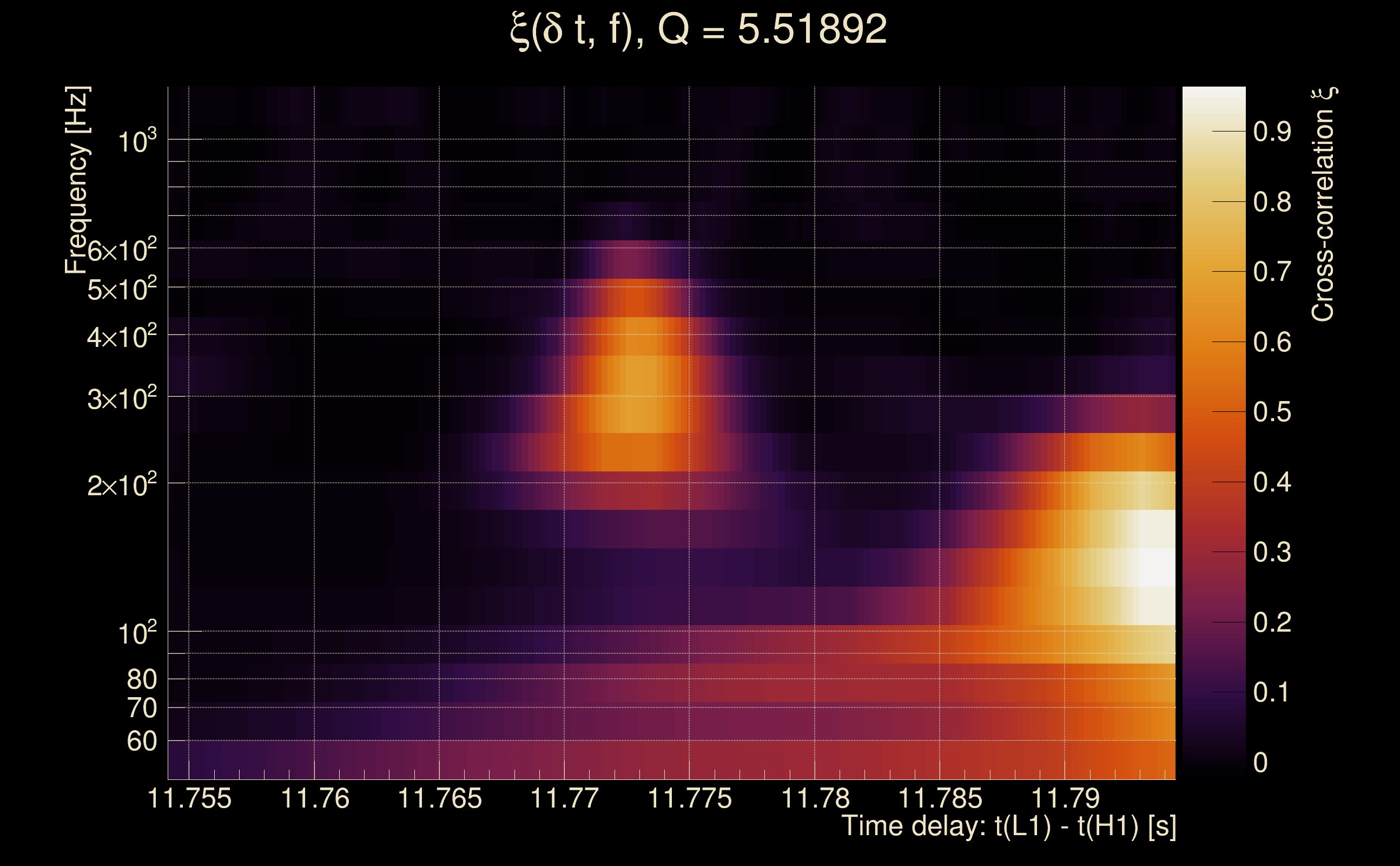Click the Time delay axis title
Image resolution: width=1400 pixels, height=866 pixels.
tap(1008, 827)
